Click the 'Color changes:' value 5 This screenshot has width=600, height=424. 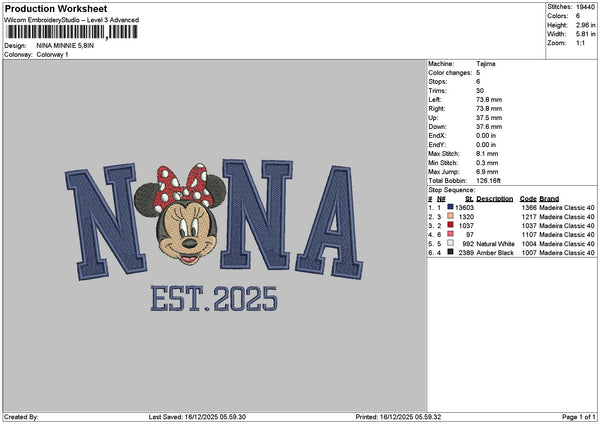tap(478, 73)
